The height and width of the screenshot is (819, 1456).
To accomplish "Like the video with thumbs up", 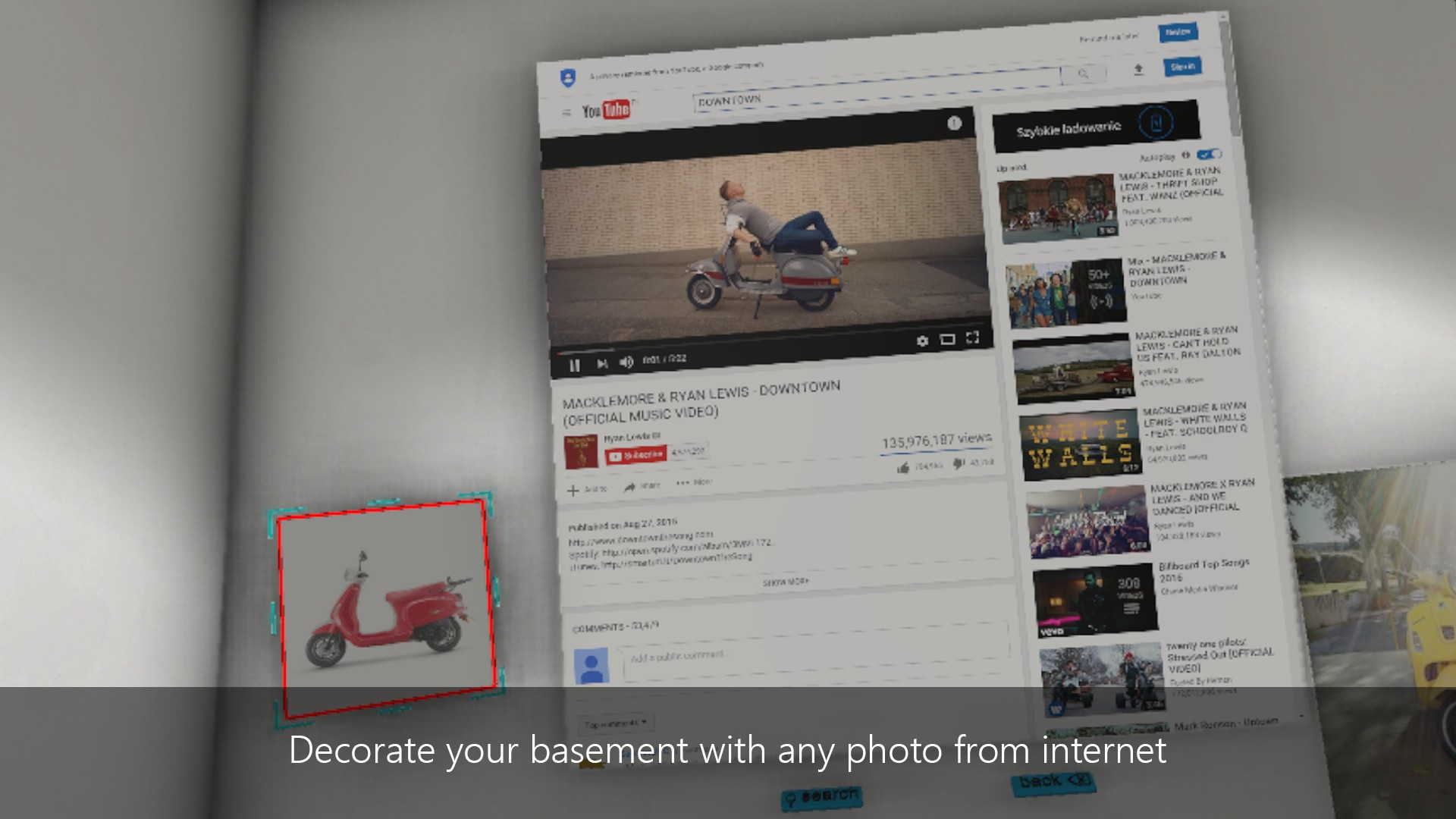I will [x=903, y=468].
